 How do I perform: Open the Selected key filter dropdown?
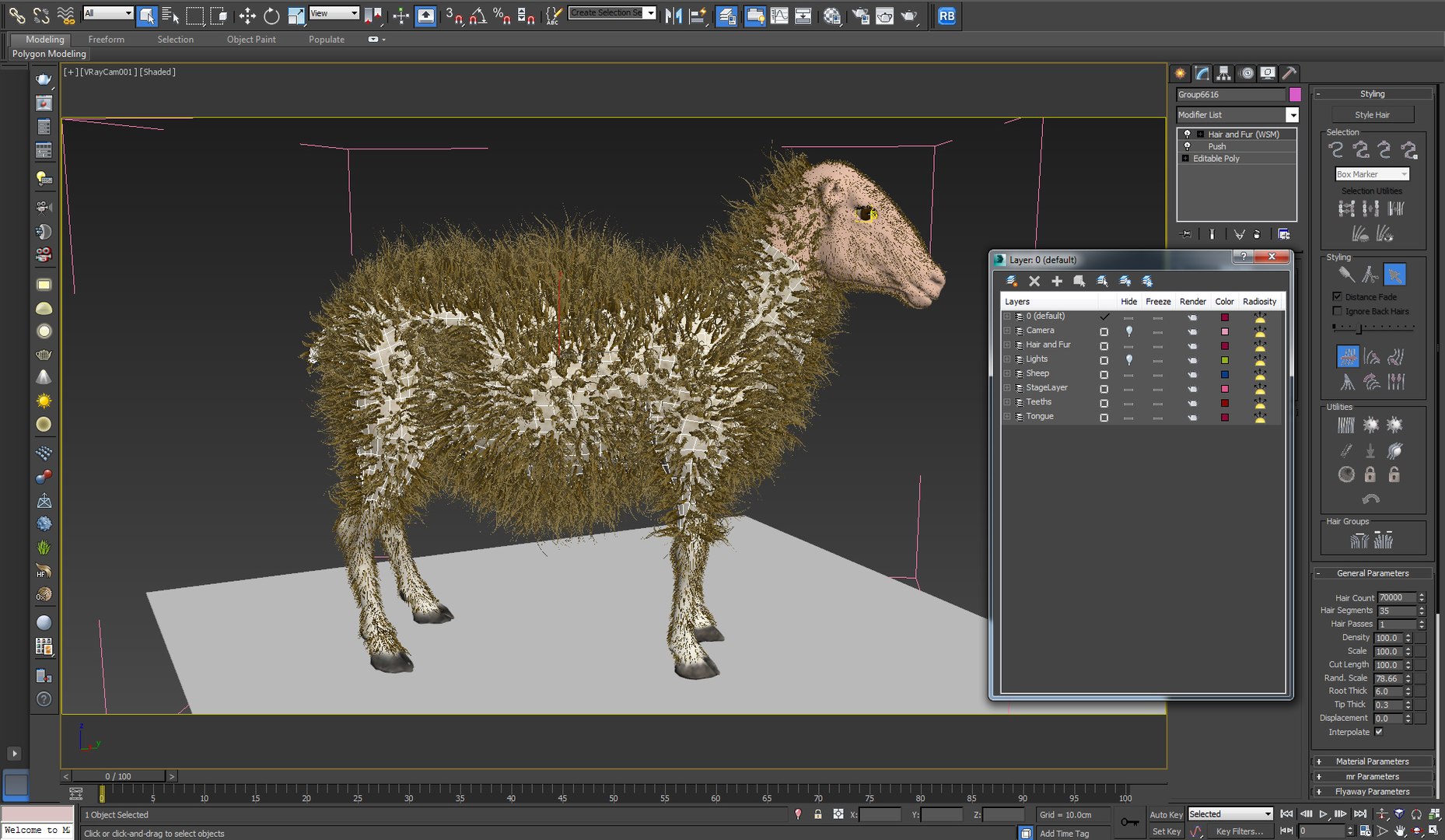pyautogui.click(x=1230, y=814)
